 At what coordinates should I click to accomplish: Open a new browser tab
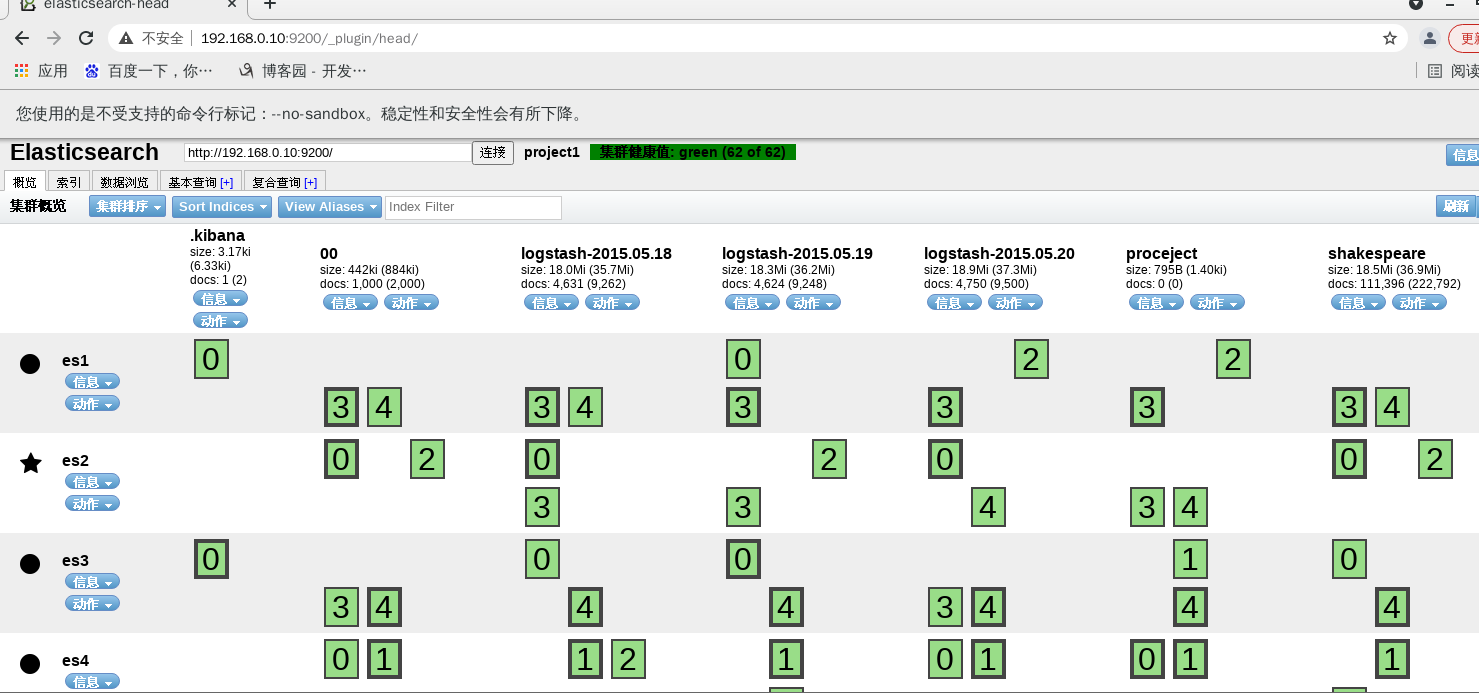click(269, 5)
